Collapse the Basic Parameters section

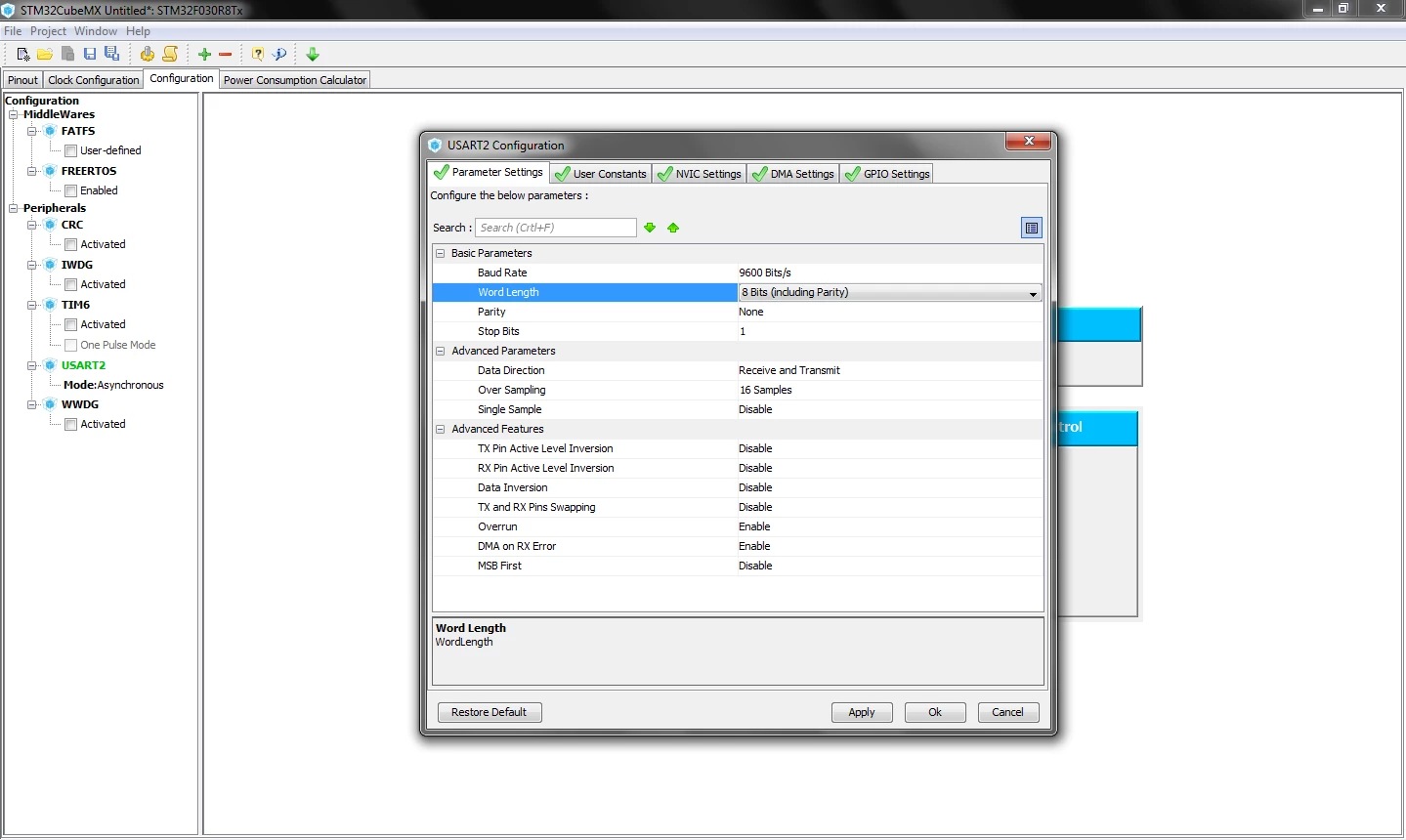pos(441,253)
